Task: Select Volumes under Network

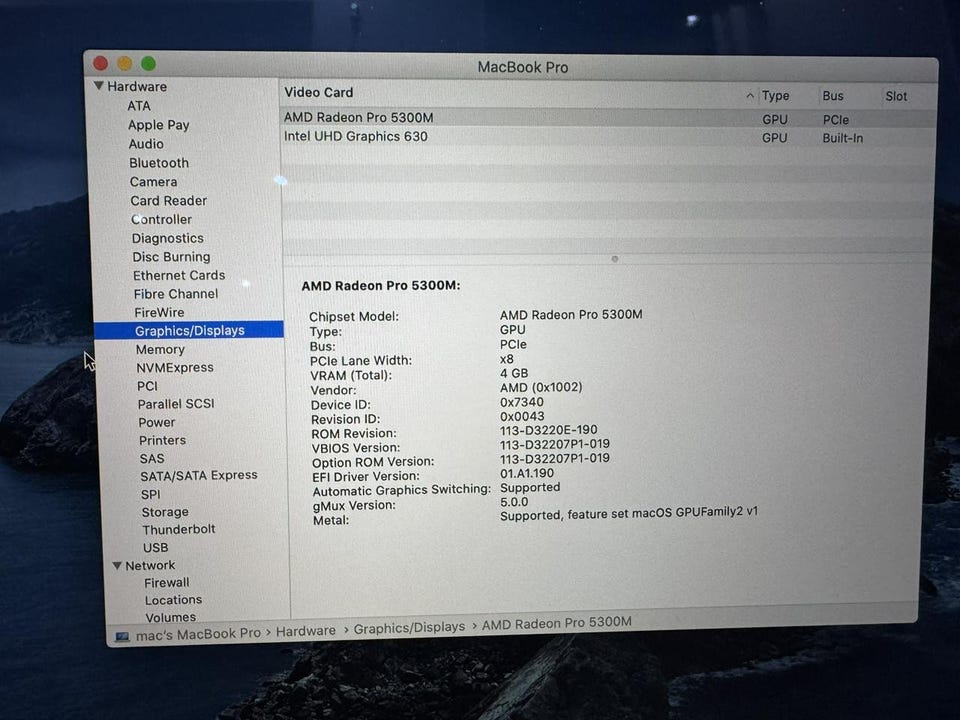Action: (171, 617)
